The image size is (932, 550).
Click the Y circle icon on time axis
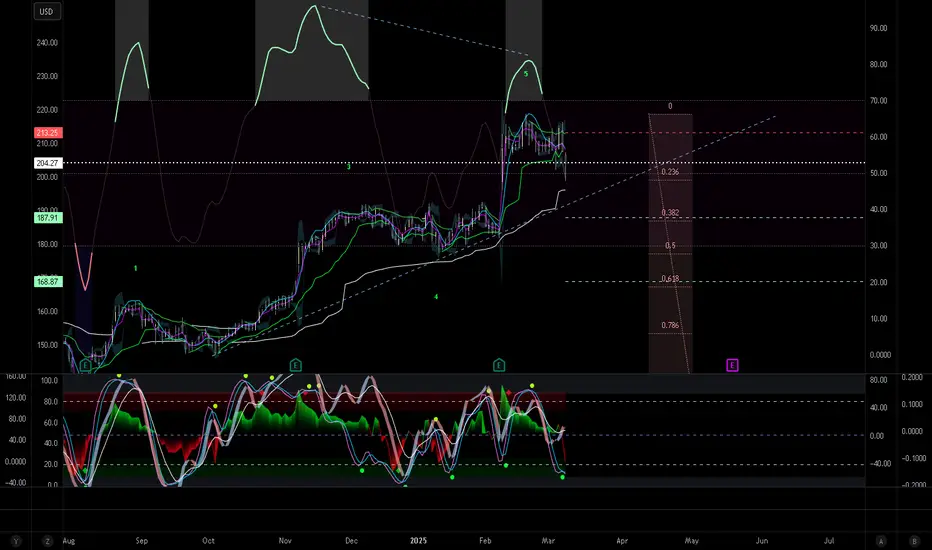tap(16, 541)
